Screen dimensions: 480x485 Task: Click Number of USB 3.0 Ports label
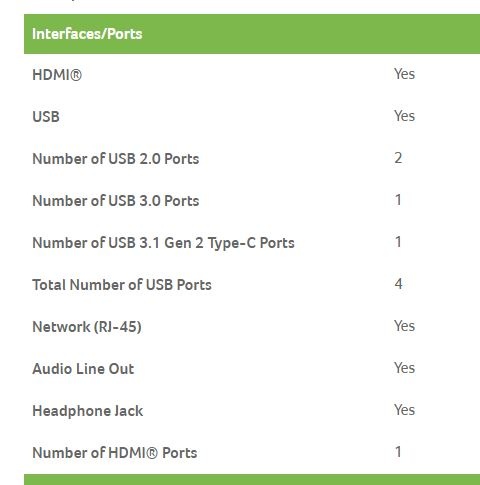(116, 201)
